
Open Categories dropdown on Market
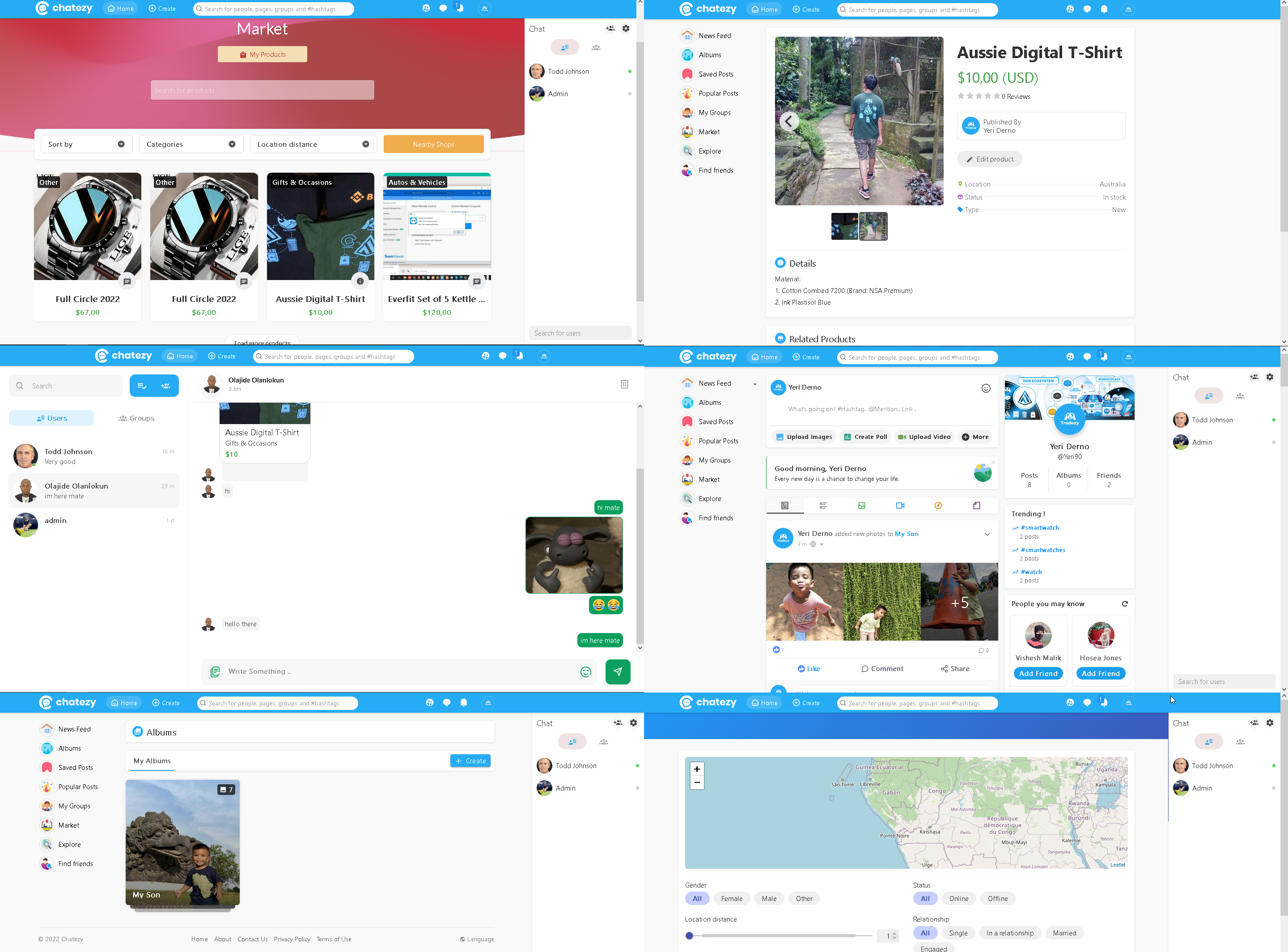[x=191, y=144]
